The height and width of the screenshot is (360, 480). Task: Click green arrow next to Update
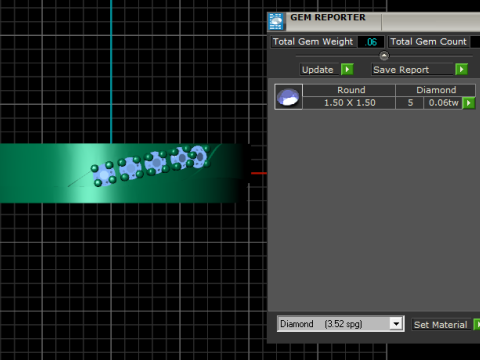pos(347,69)
